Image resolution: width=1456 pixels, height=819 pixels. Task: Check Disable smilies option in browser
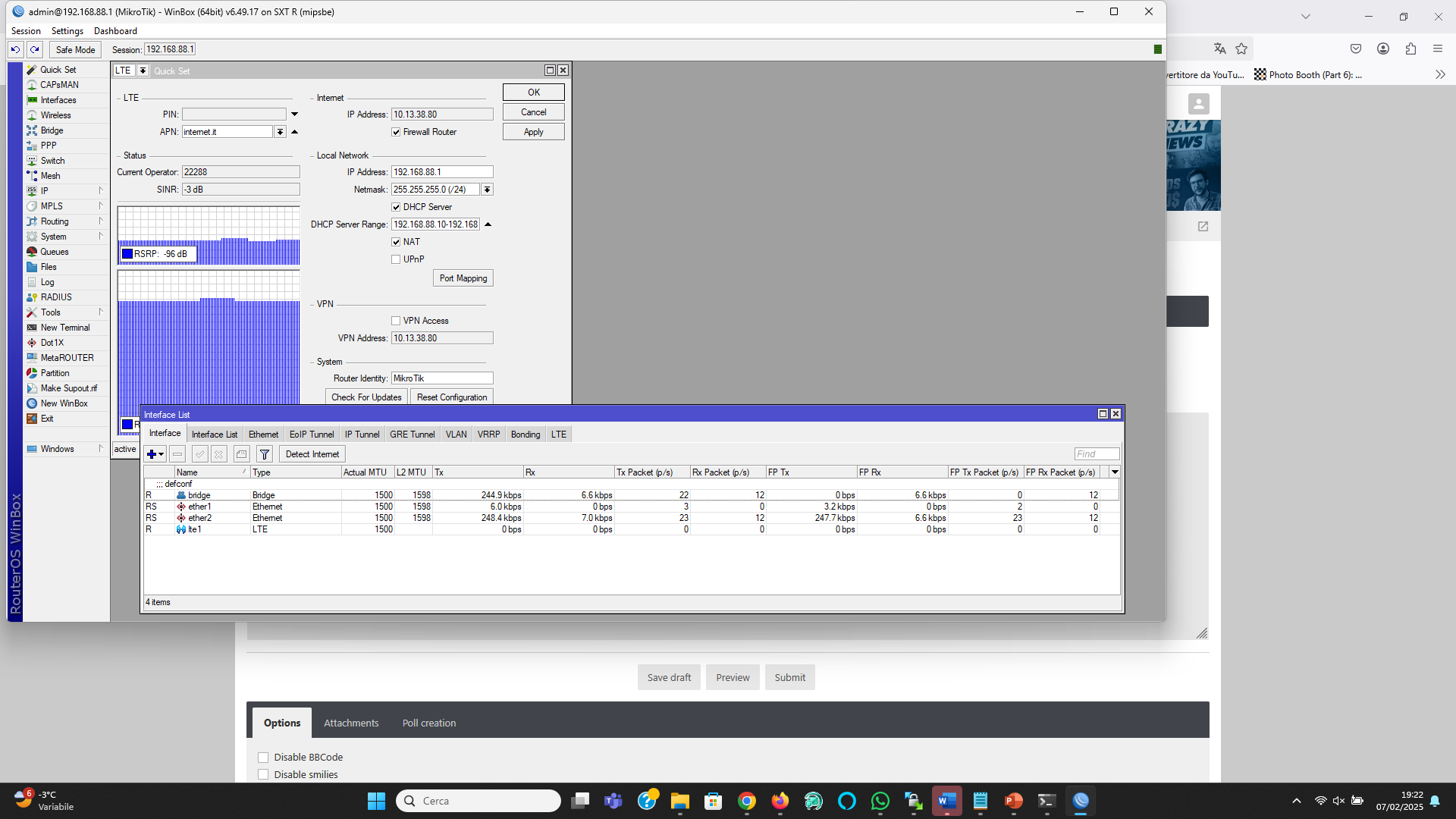[x=263, y=775]
